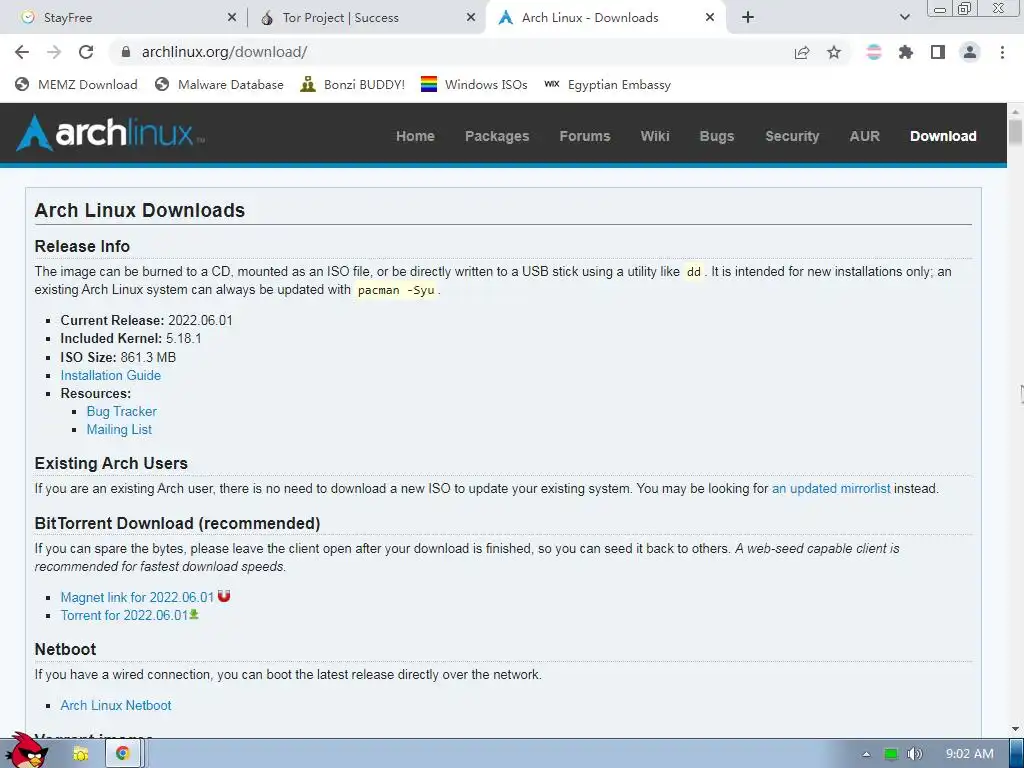Open the Egyptian Embassy bookmark
The width and height of the screenshot is (1024, 768).
(x=607, y=85)
